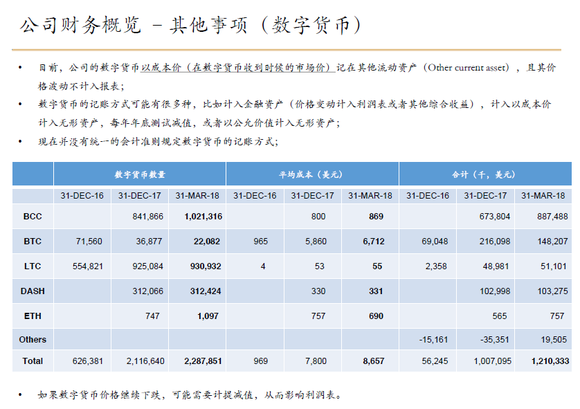580x409 pixels.
Task: Click the LTC row label
Action: click(33, 266)
